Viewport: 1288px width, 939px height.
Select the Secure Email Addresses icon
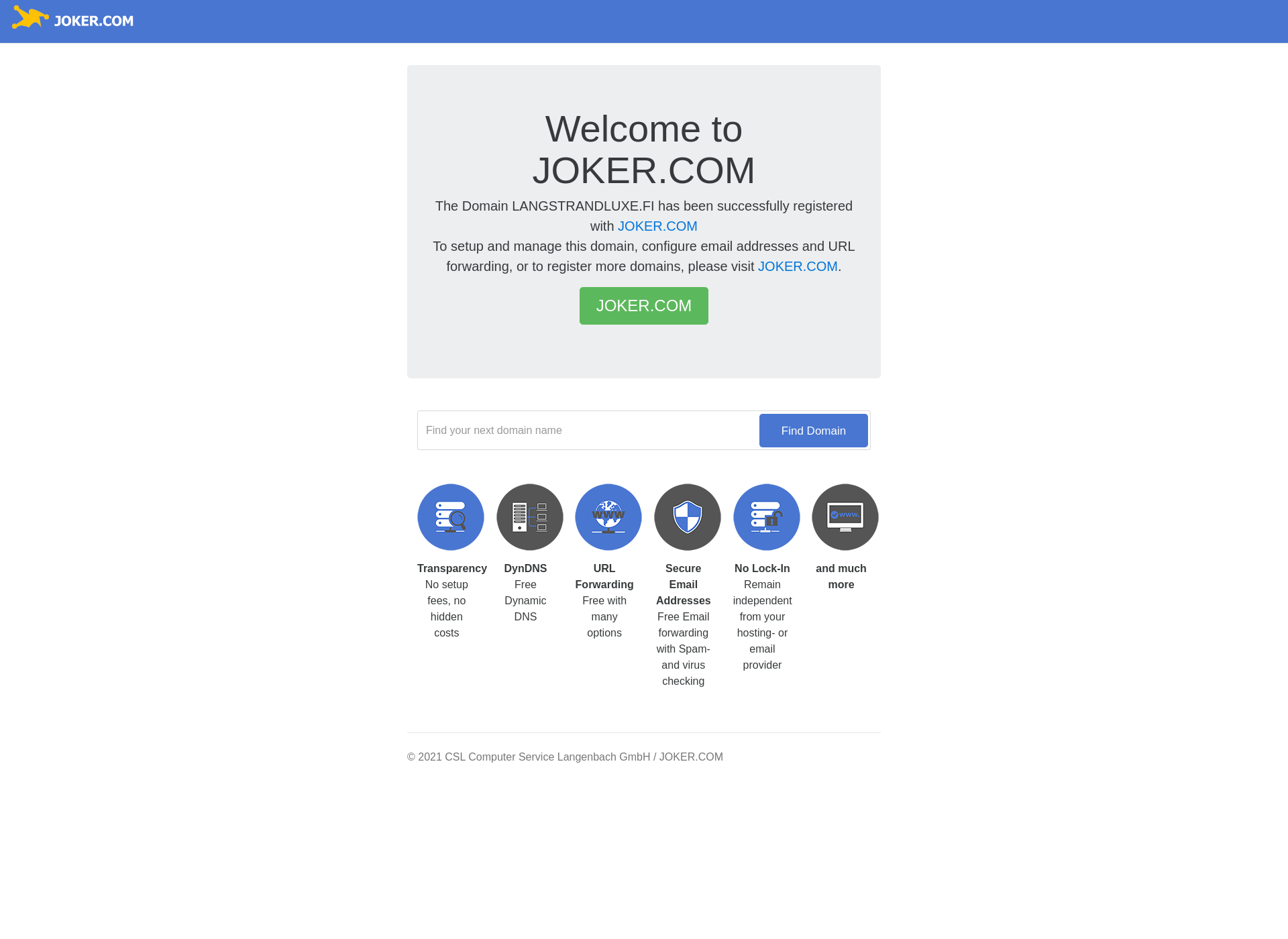[x=686, y=517]
